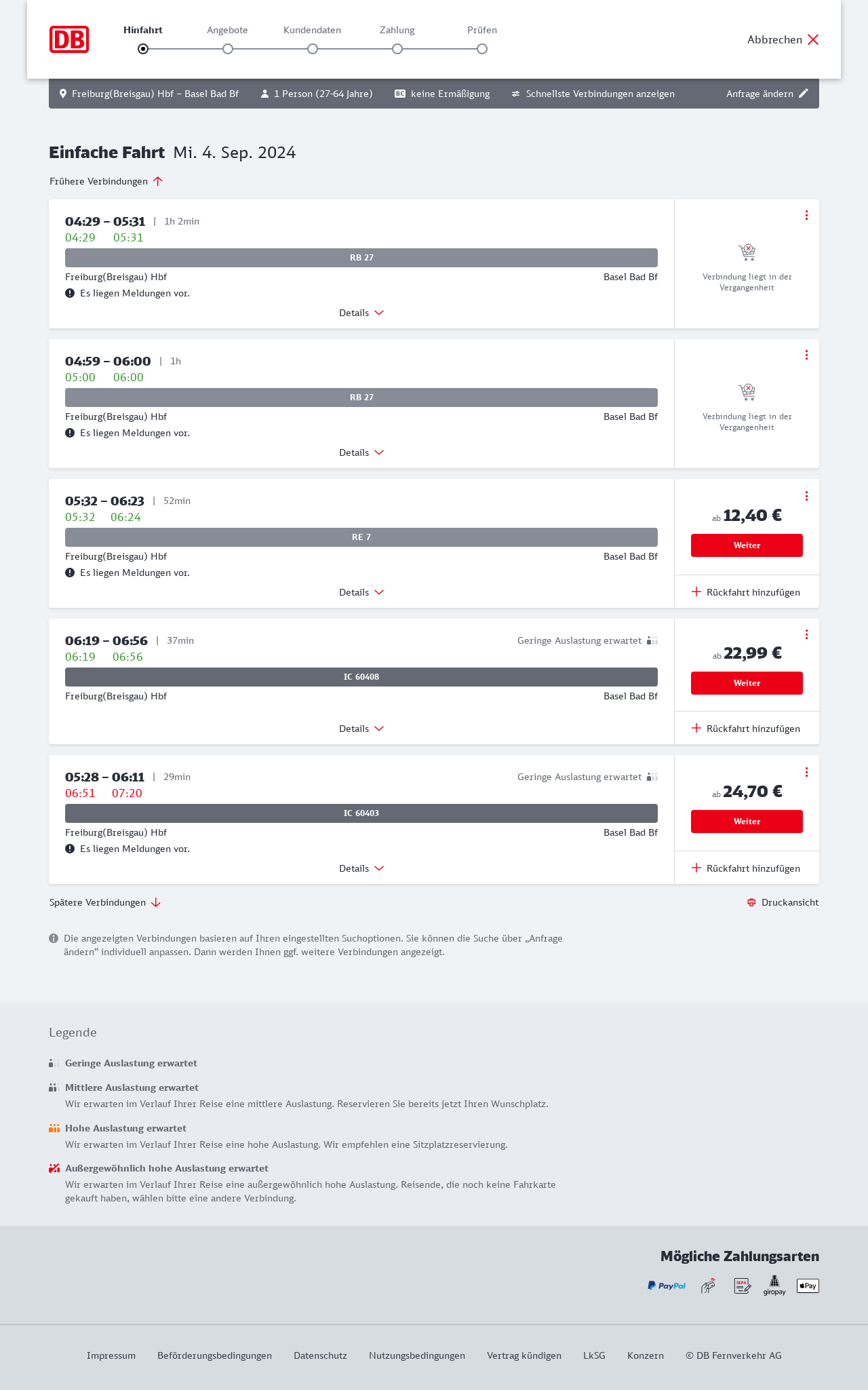Expand Details for the 04:29 RB 27 connection

(361, 313)
